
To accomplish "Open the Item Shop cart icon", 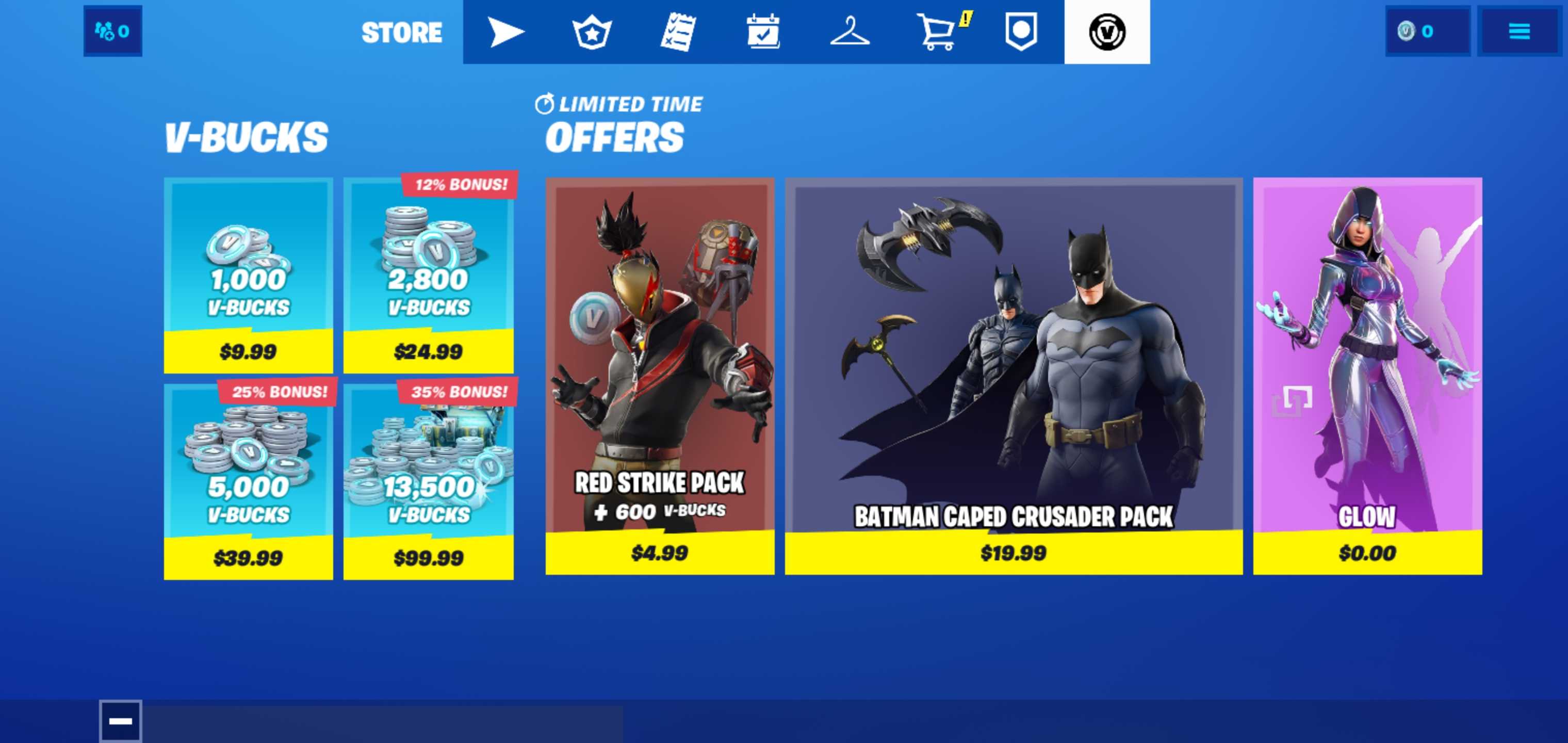I will pyautogui.click(x=937, y=31).
